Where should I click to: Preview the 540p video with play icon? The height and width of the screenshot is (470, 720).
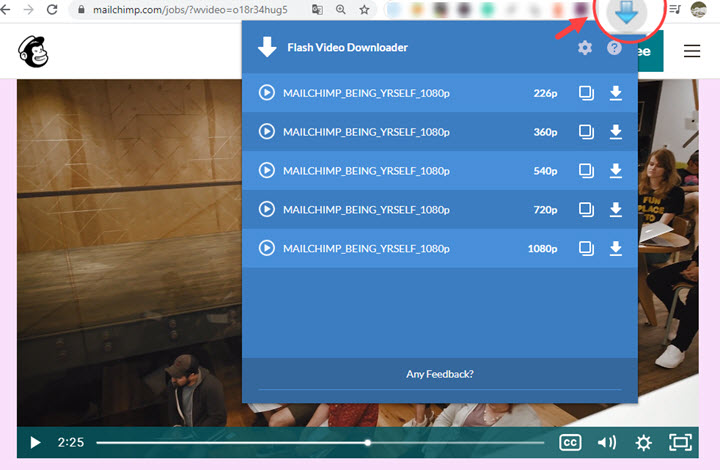266,171
